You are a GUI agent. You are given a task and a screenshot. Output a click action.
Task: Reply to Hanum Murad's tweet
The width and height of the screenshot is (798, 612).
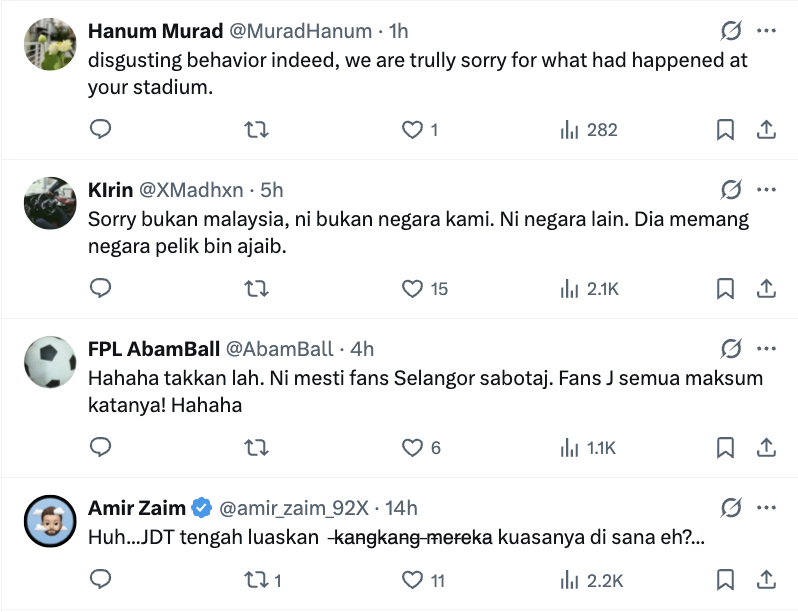(x=100, y=130)
